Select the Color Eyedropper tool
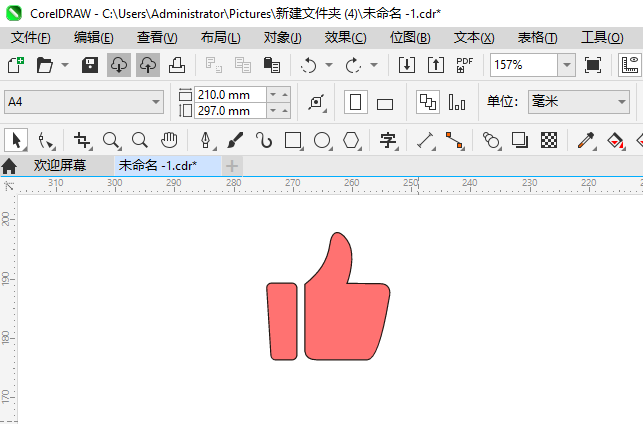643x424 pixels. point(586,141)
